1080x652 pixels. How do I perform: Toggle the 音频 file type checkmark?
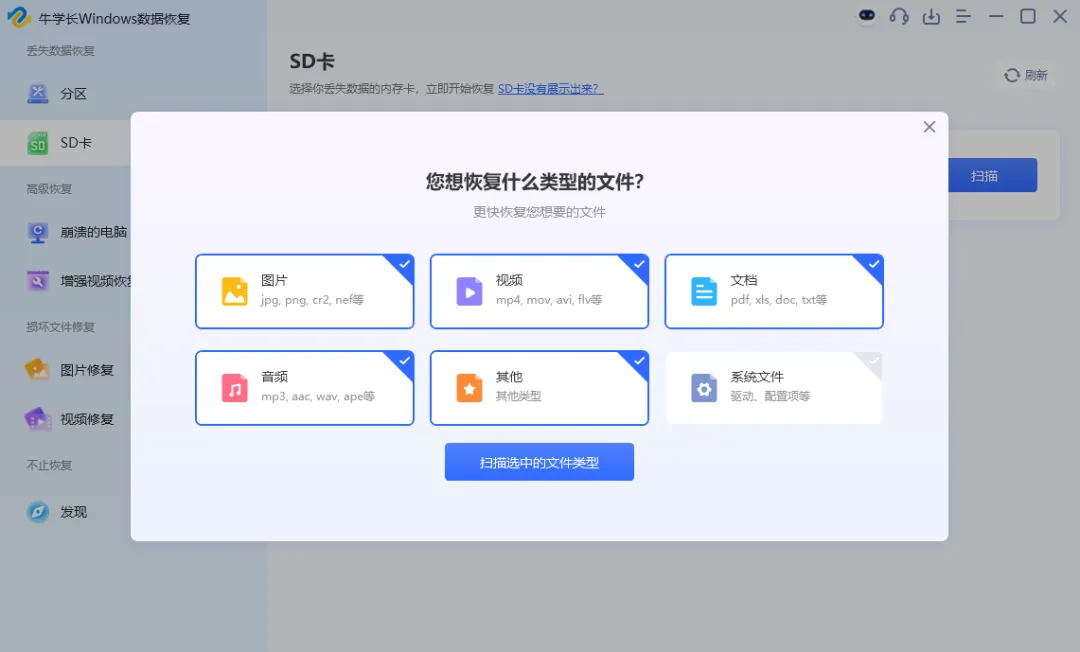click(x=404, y=361)
